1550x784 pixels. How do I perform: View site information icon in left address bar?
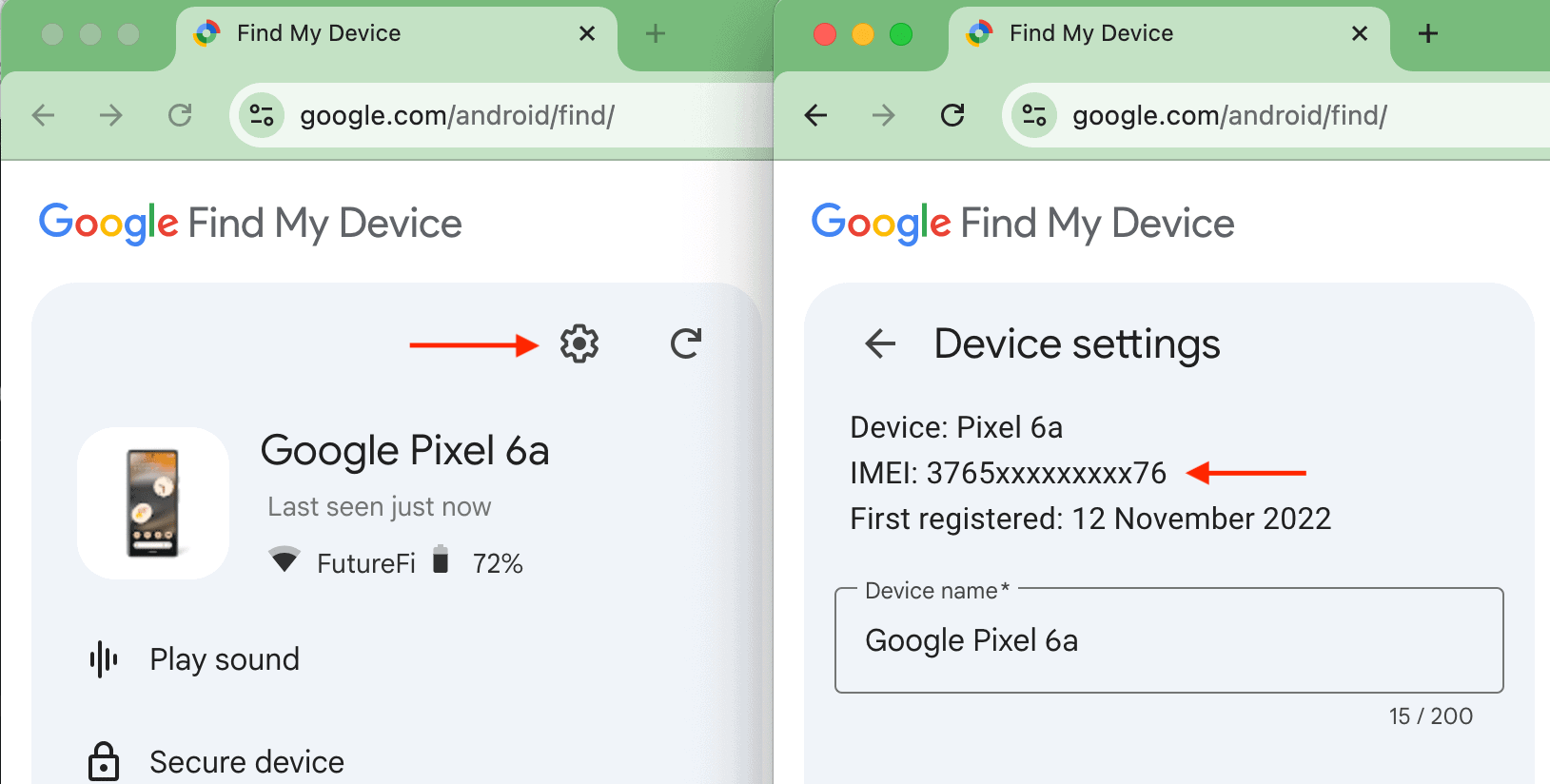click(x=262, y=116)
